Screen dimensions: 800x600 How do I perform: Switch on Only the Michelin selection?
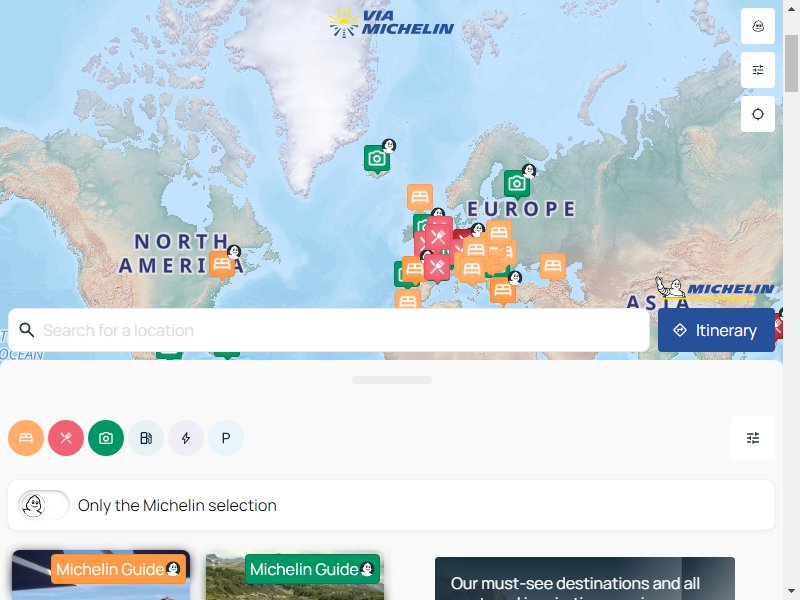click(44, 505)
